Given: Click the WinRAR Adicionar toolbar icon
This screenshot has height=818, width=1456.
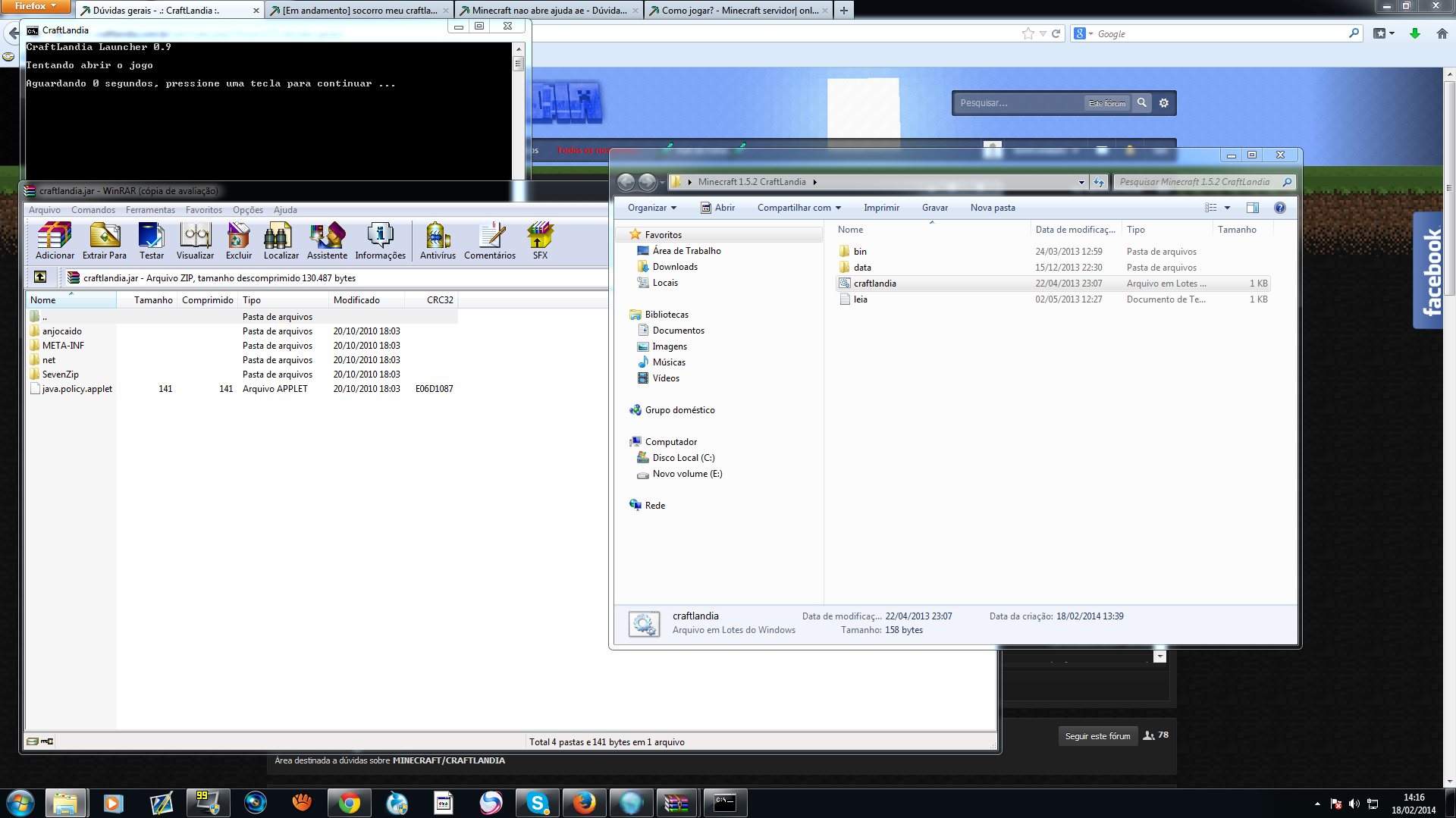Looking at the screenshot, I should point(55,241).
